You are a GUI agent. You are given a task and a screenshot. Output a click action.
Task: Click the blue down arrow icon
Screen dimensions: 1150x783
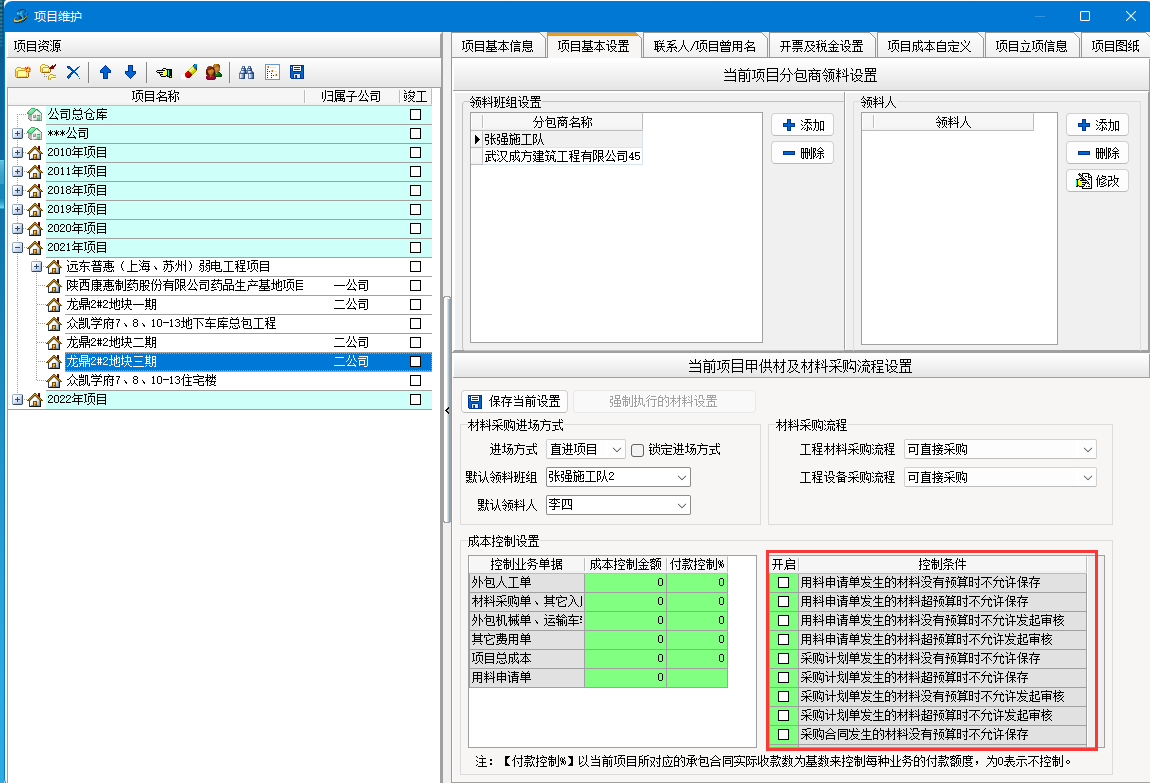130,72
